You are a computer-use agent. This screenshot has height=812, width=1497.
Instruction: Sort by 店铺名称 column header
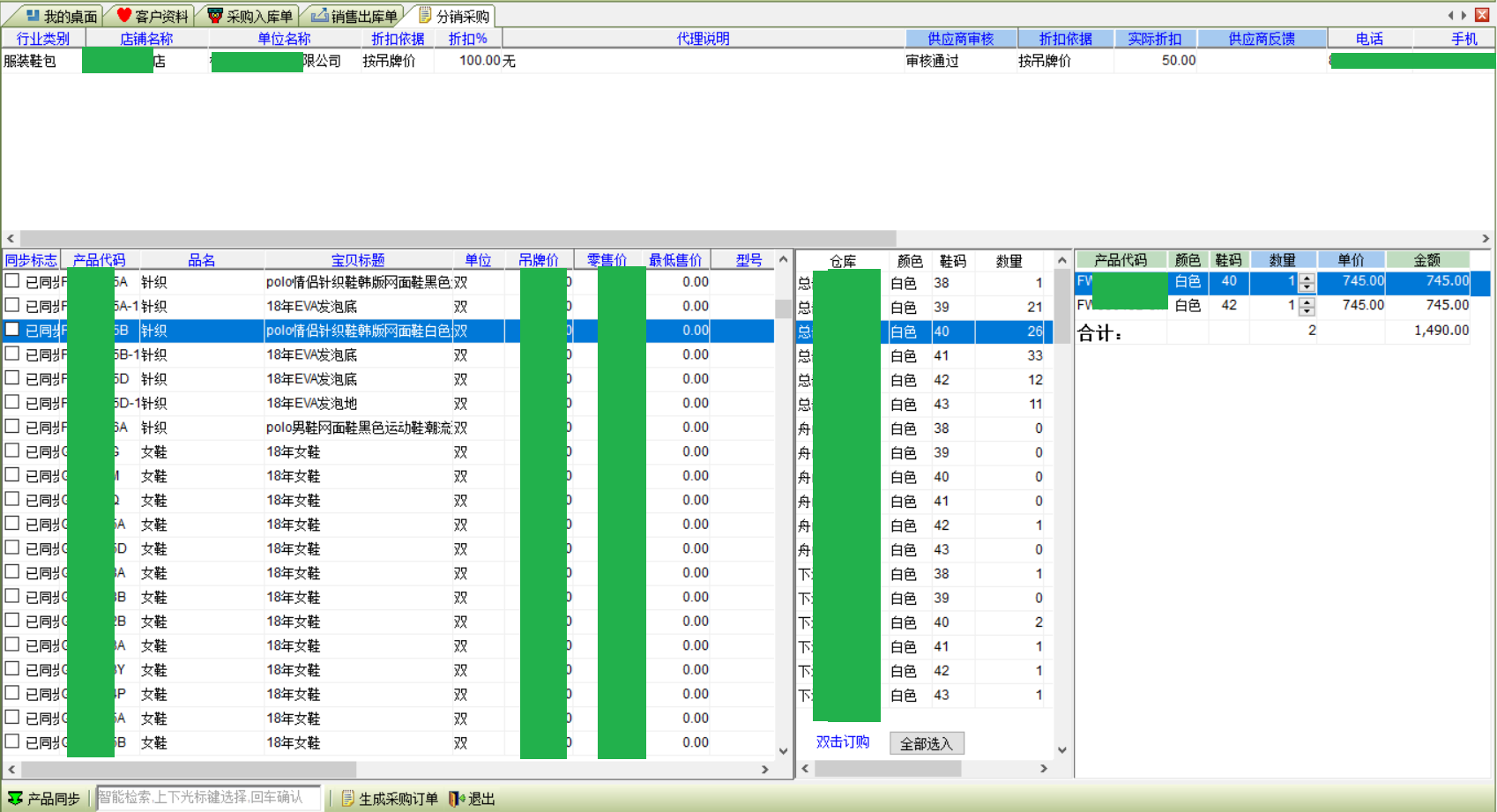pyautogui.click(x=146, y=39)
